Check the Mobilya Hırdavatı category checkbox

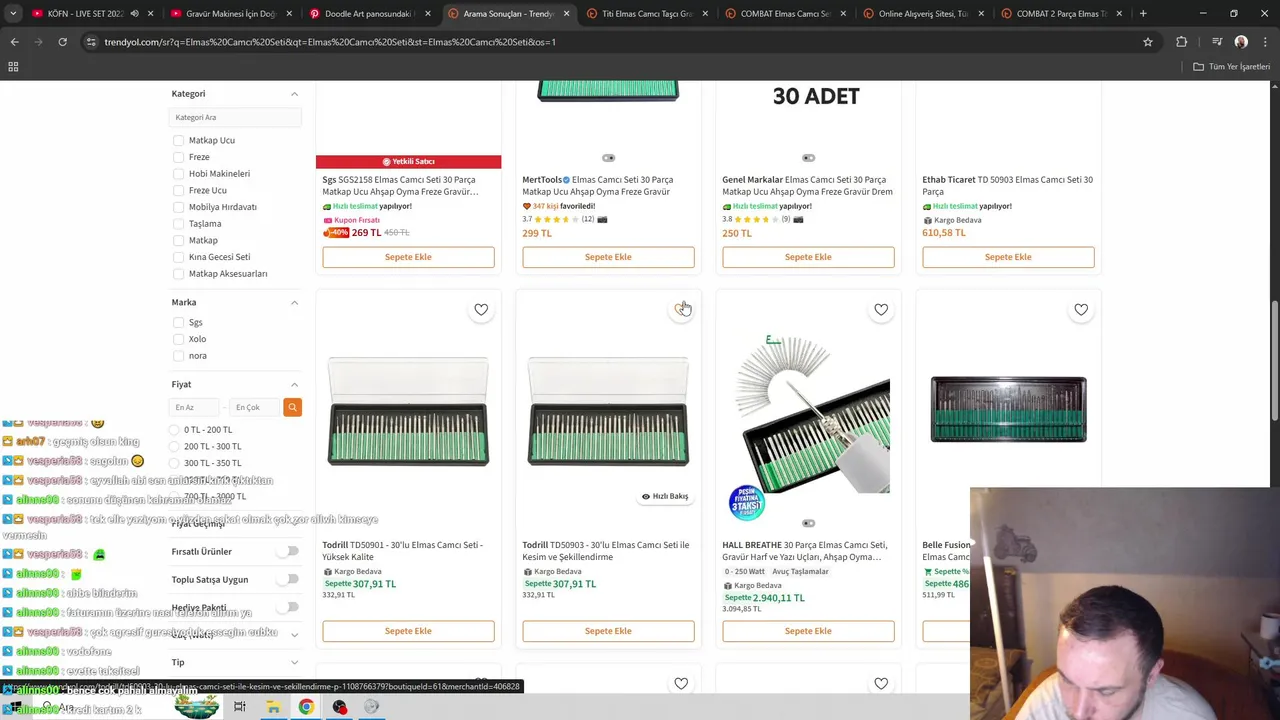click(x=178, y=207)
